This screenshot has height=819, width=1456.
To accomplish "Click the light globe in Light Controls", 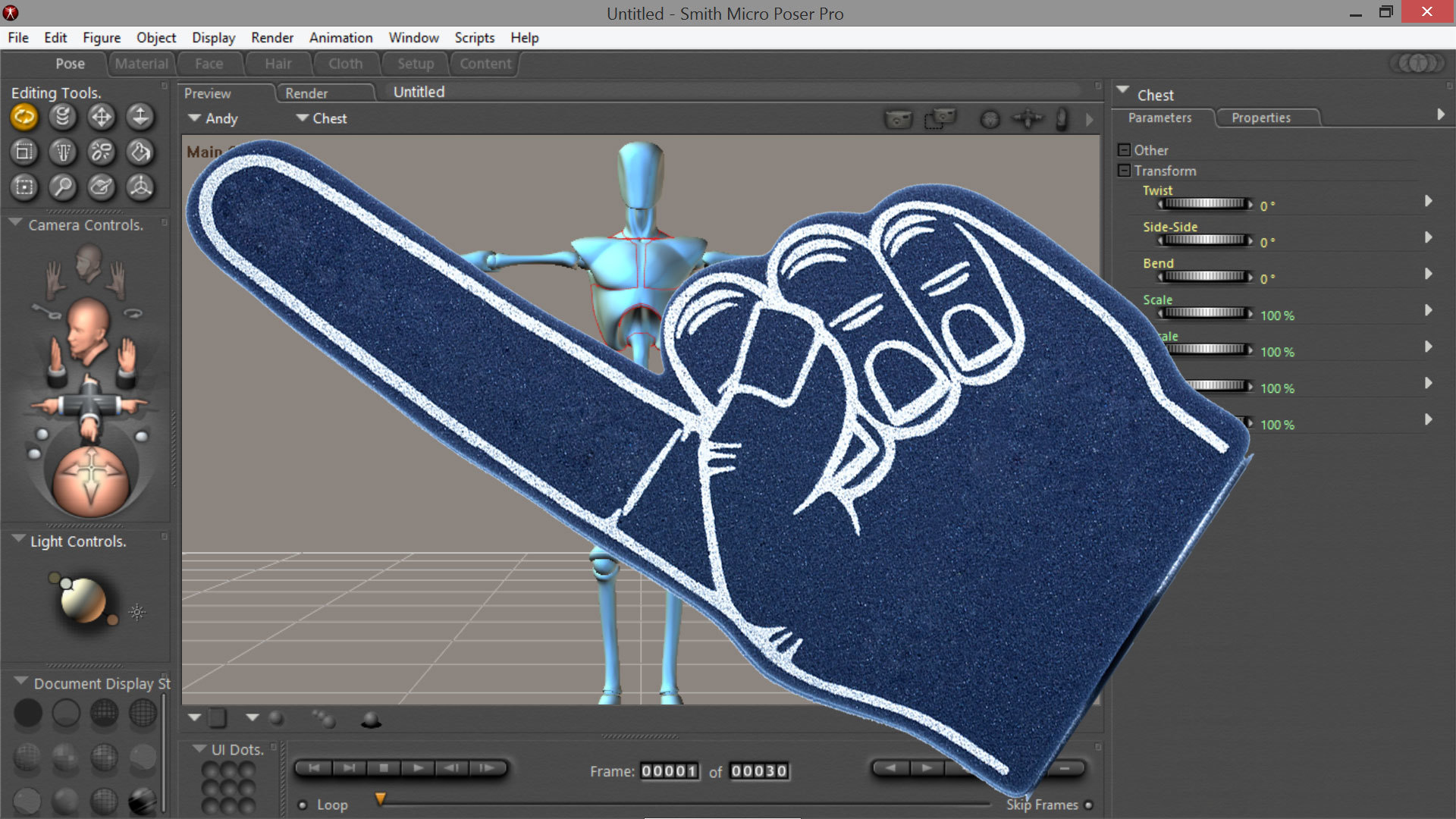I will pyautogui.click(x=83, y=600).
